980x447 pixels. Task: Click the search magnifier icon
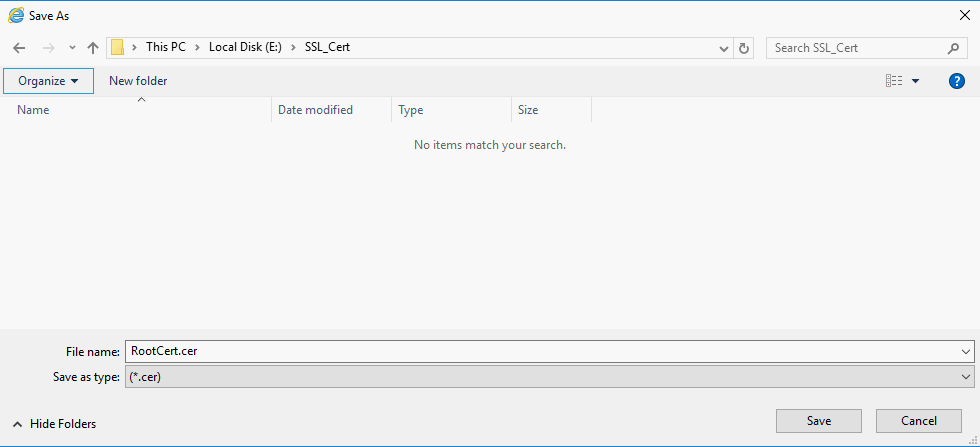click(x=953, y=48)
